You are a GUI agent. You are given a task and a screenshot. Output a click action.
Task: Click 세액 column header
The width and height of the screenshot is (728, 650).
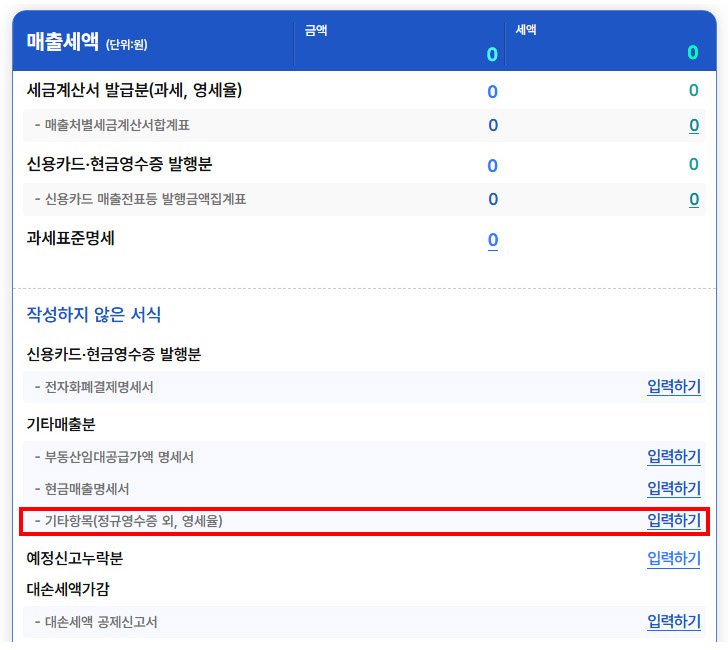click(526, 30)
